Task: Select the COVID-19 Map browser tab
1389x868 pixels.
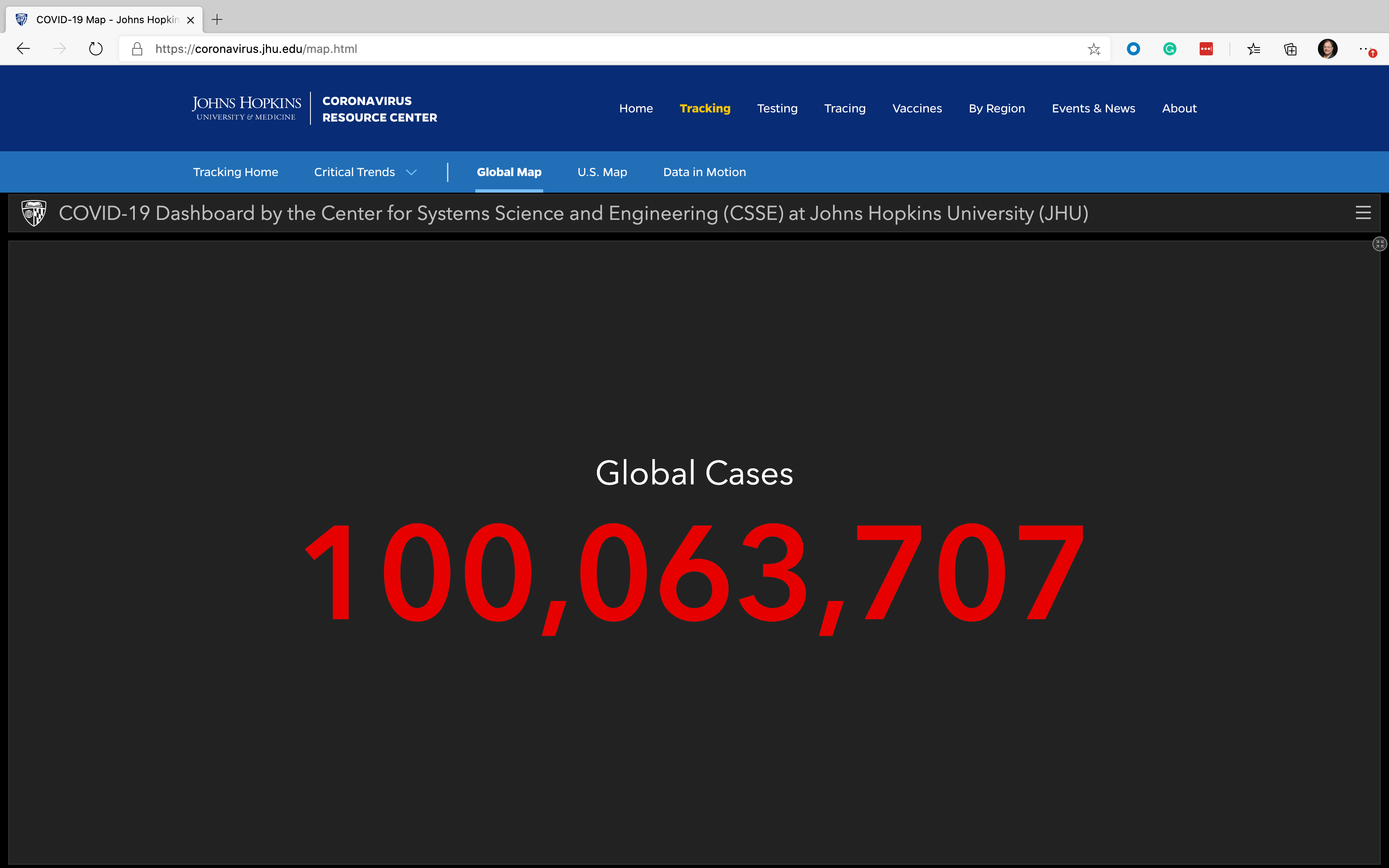Action: [x=104, y=19]
